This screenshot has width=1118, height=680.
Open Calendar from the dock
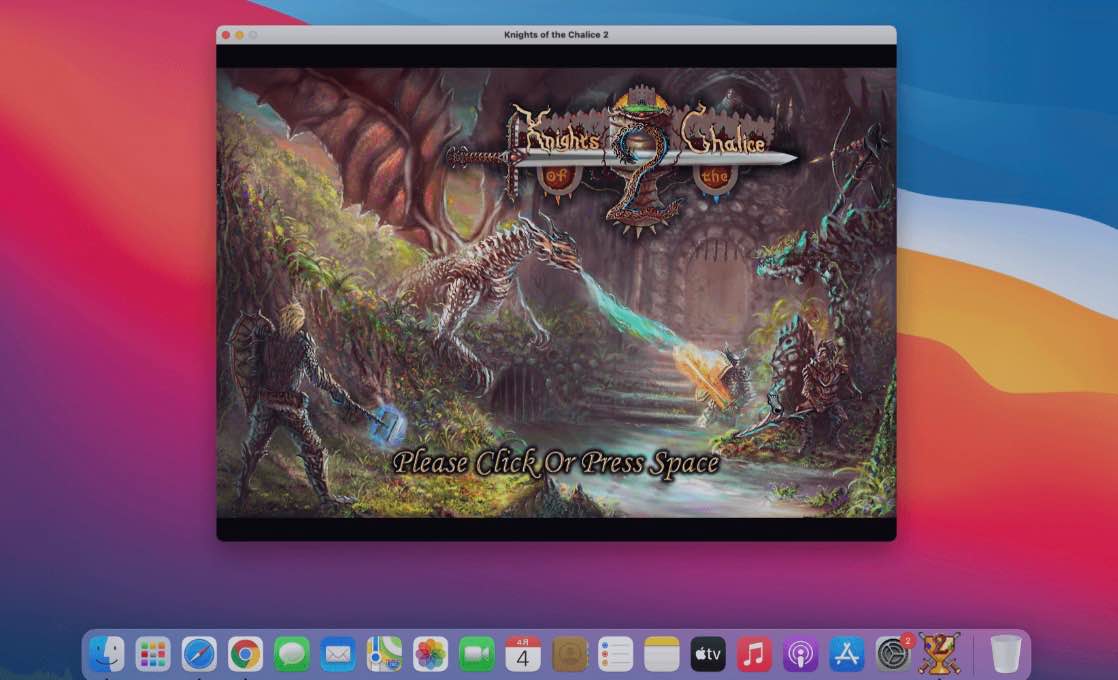pyautogui.click(x=523, y=654)
